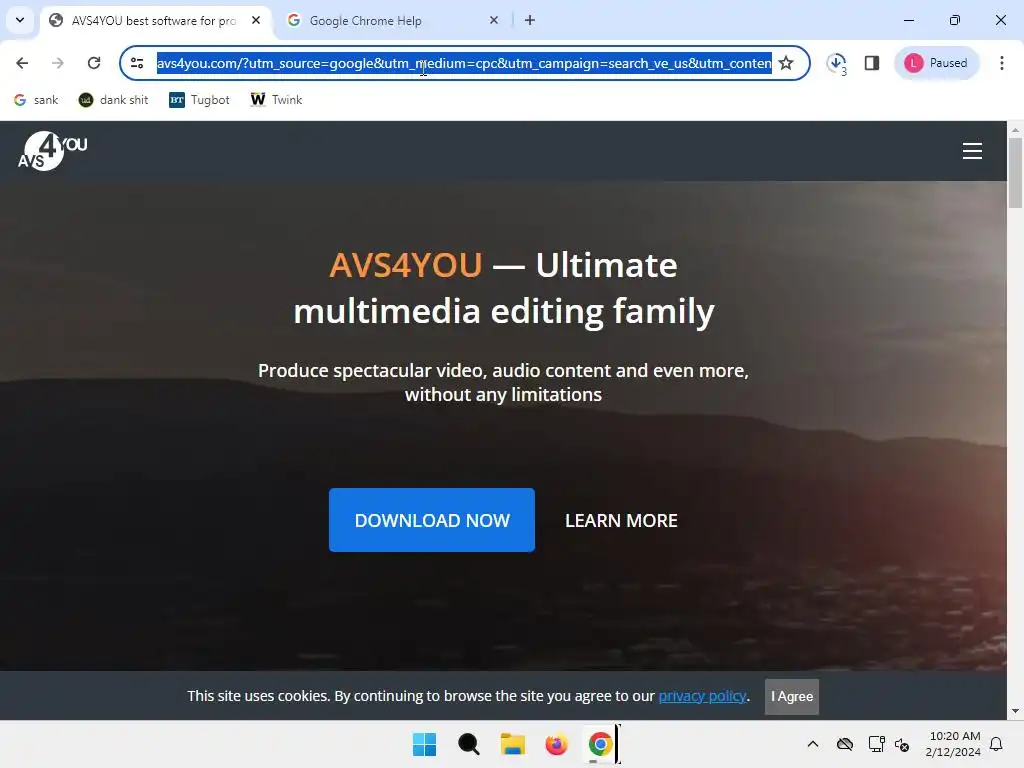Open the sank bookmark
The height and width of the screenshot is (768, 1024).
point(37,100)
